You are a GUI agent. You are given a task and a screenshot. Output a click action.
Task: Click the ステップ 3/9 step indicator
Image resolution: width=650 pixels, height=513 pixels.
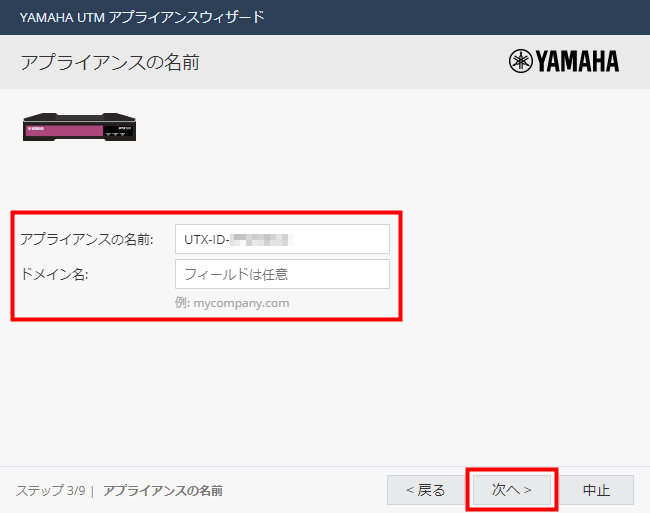[50, 491]
